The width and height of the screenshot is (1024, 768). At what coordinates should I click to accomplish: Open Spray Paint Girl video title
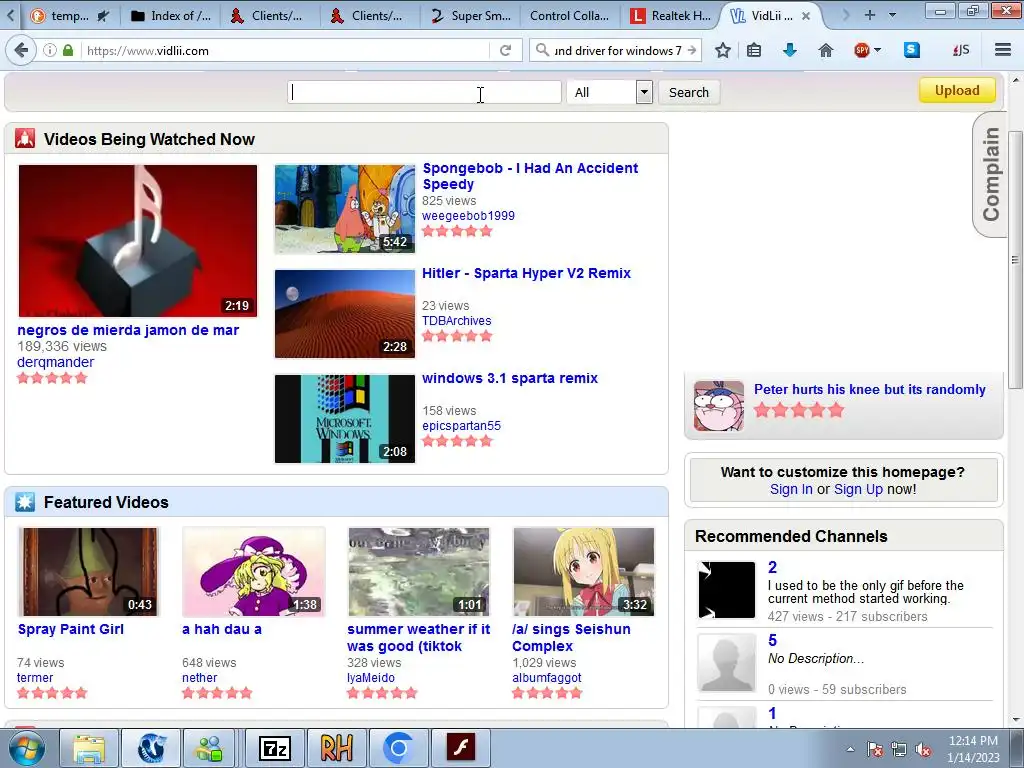(71, 629)
